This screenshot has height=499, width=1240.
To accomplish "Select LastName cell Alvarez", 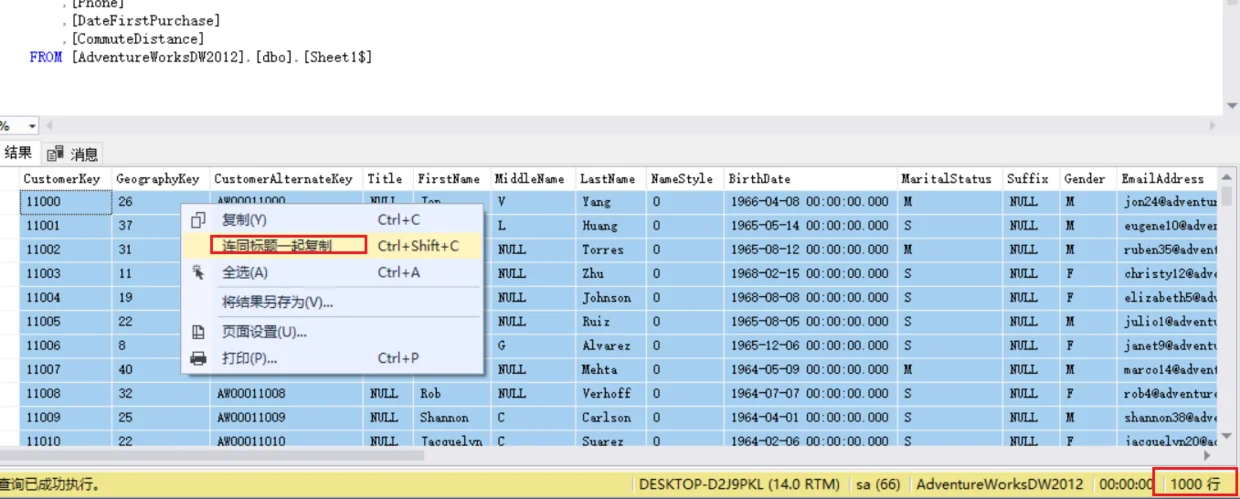I will (610, 345).
